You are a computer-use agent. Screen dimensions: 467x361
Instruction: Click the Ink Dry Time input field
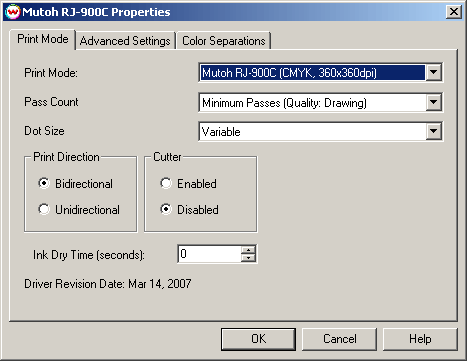pos(209,254)
